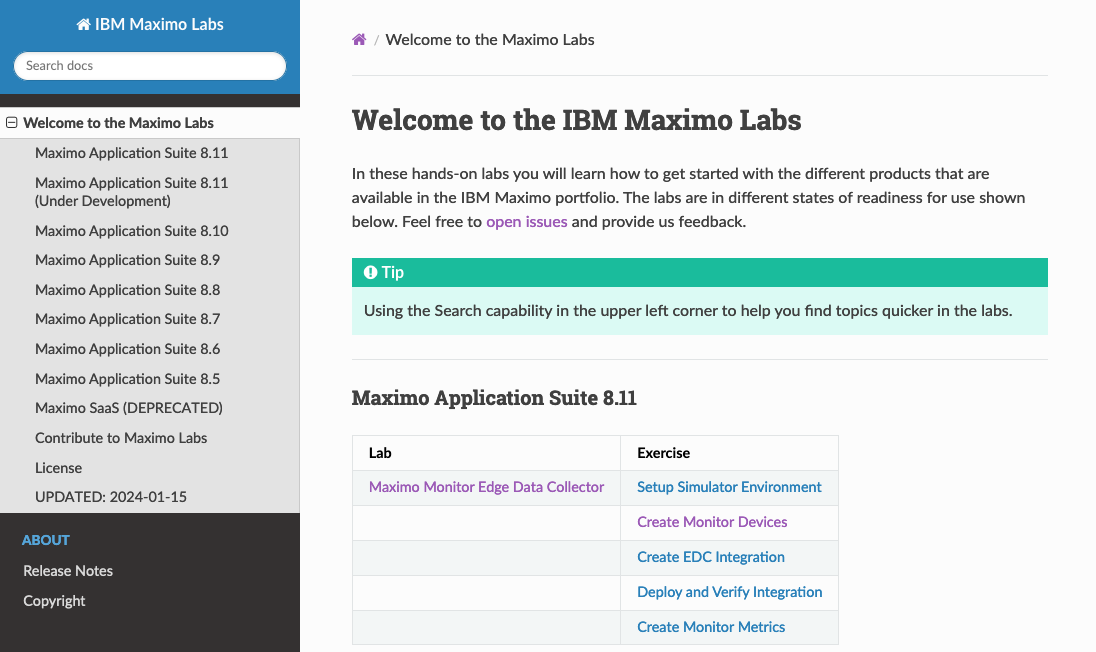The height and width of the screenshot is (652, 1096).
Task: Open Welcome to the Maximo Labs sidebar item
Action: click(118, 123)
